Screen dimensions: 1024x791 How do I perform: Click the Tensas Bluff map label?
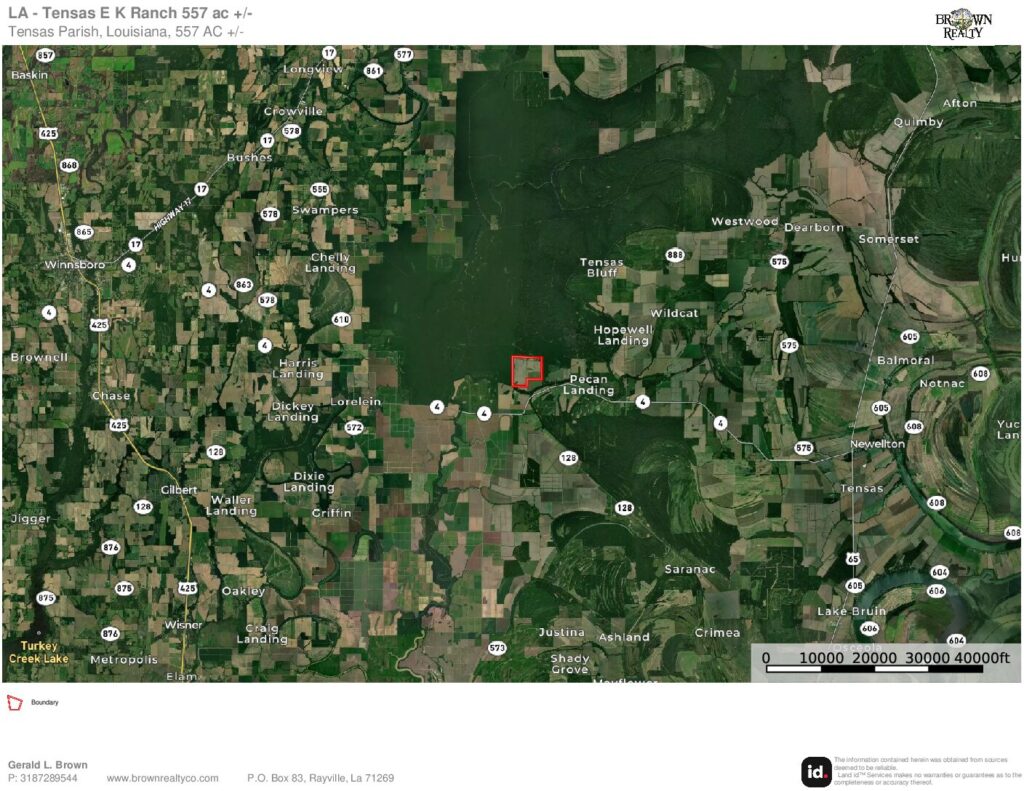[x=601, y=267]
